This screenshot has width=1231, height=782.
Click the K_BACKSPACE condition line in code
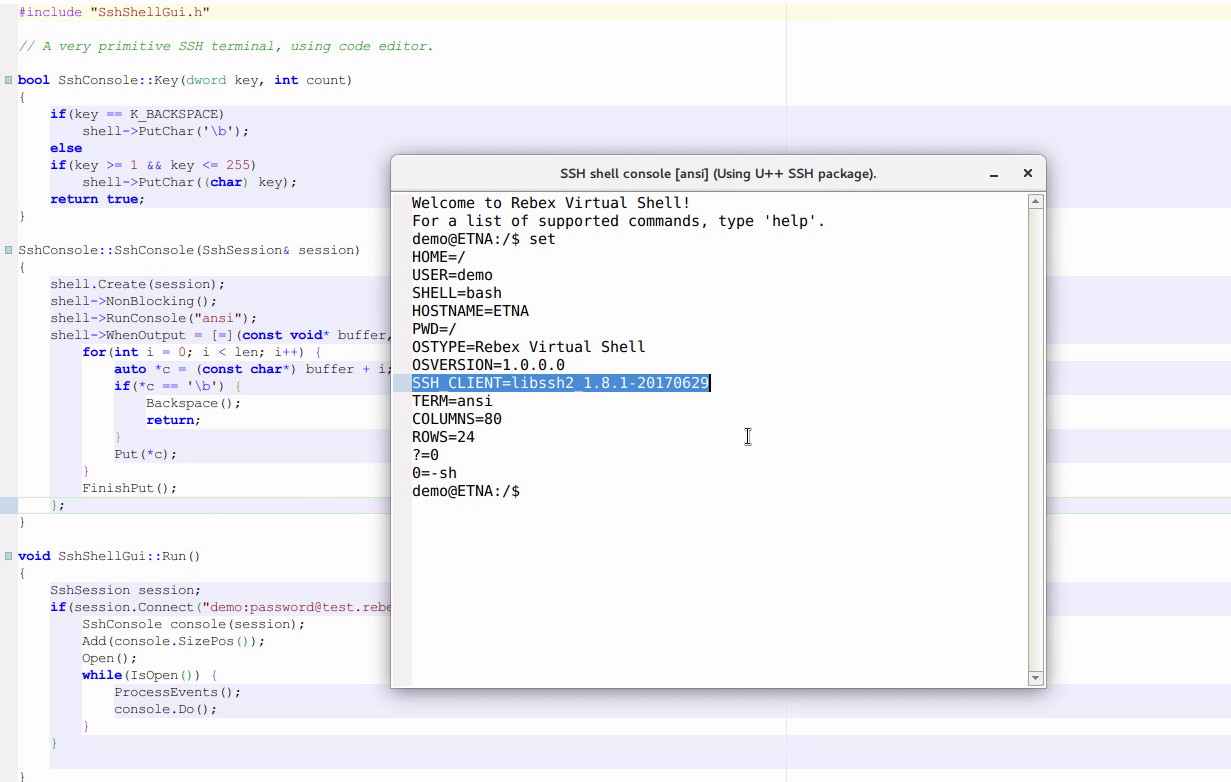pos(137,114)
